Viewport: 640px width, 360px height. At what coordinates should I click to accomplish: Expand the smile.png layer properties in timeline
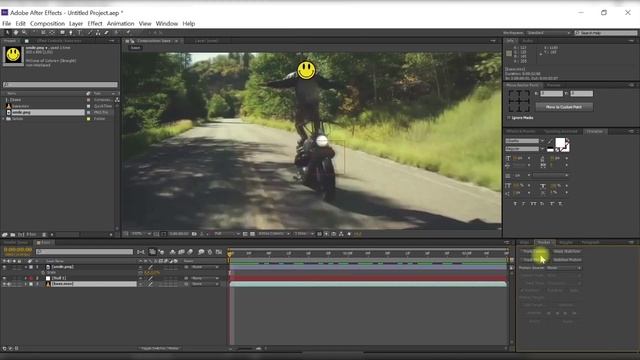(26, 267)
